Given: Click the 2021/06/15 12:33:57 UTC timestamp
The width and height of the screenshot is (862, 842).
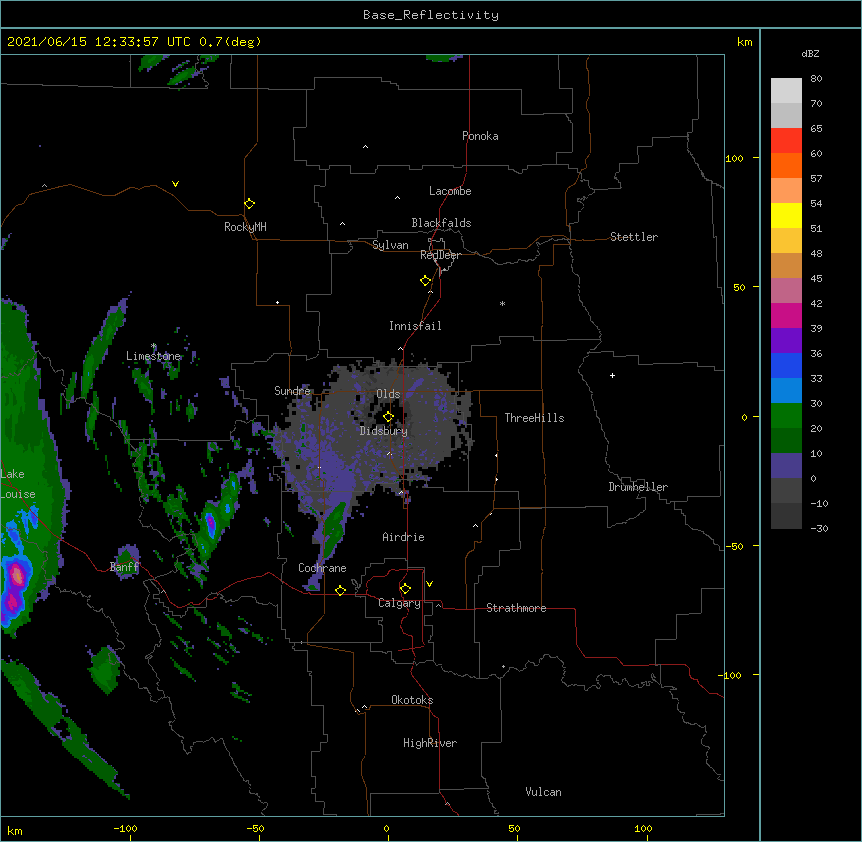Looking at the screenshot, I should (99, 42).
